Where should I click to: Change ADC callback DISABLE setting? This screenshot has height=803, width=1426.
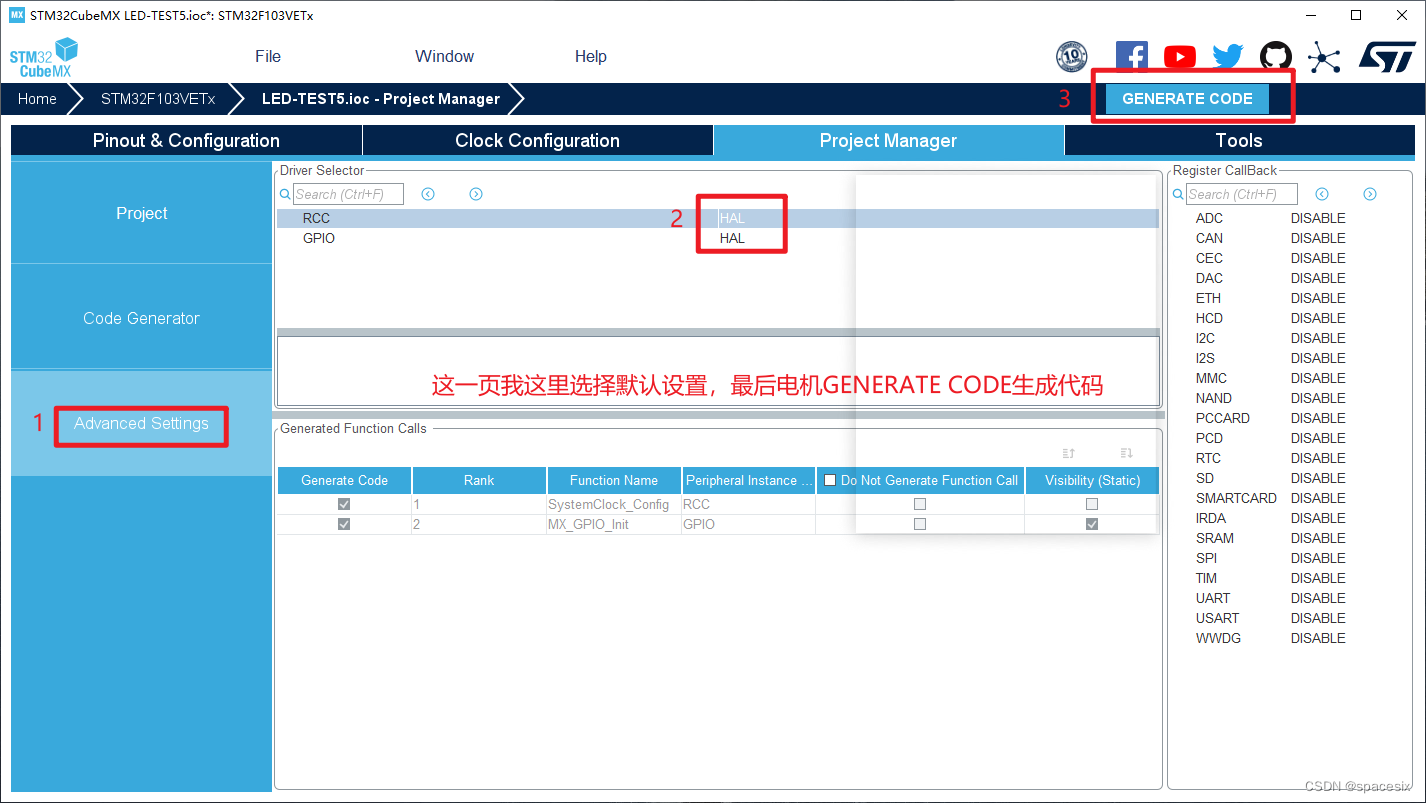pyautogui.click(x=1317, y=218)
